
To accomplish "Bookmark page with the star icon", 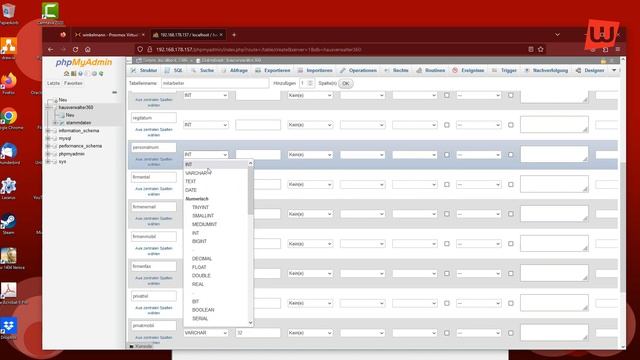I will (541, 49).
